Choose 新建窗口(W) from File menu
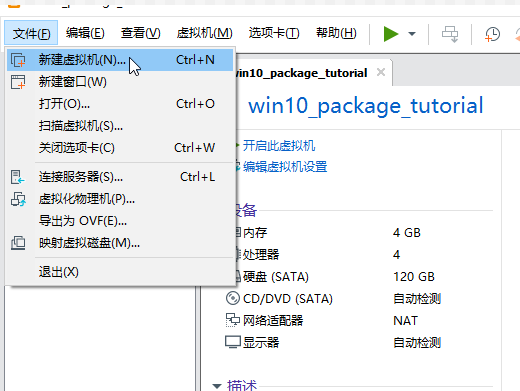Screen dimensions: 520x391 coord(120,82)
